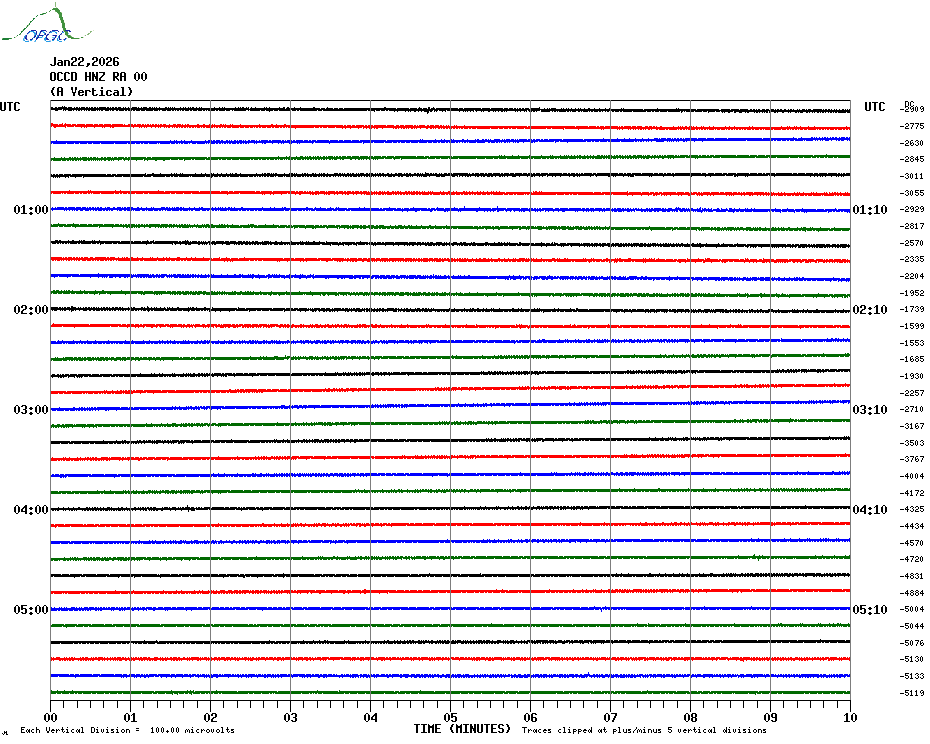
Task: Select the OCCD HNZ RA 00 station text
Action: click(x=98, y=77)
